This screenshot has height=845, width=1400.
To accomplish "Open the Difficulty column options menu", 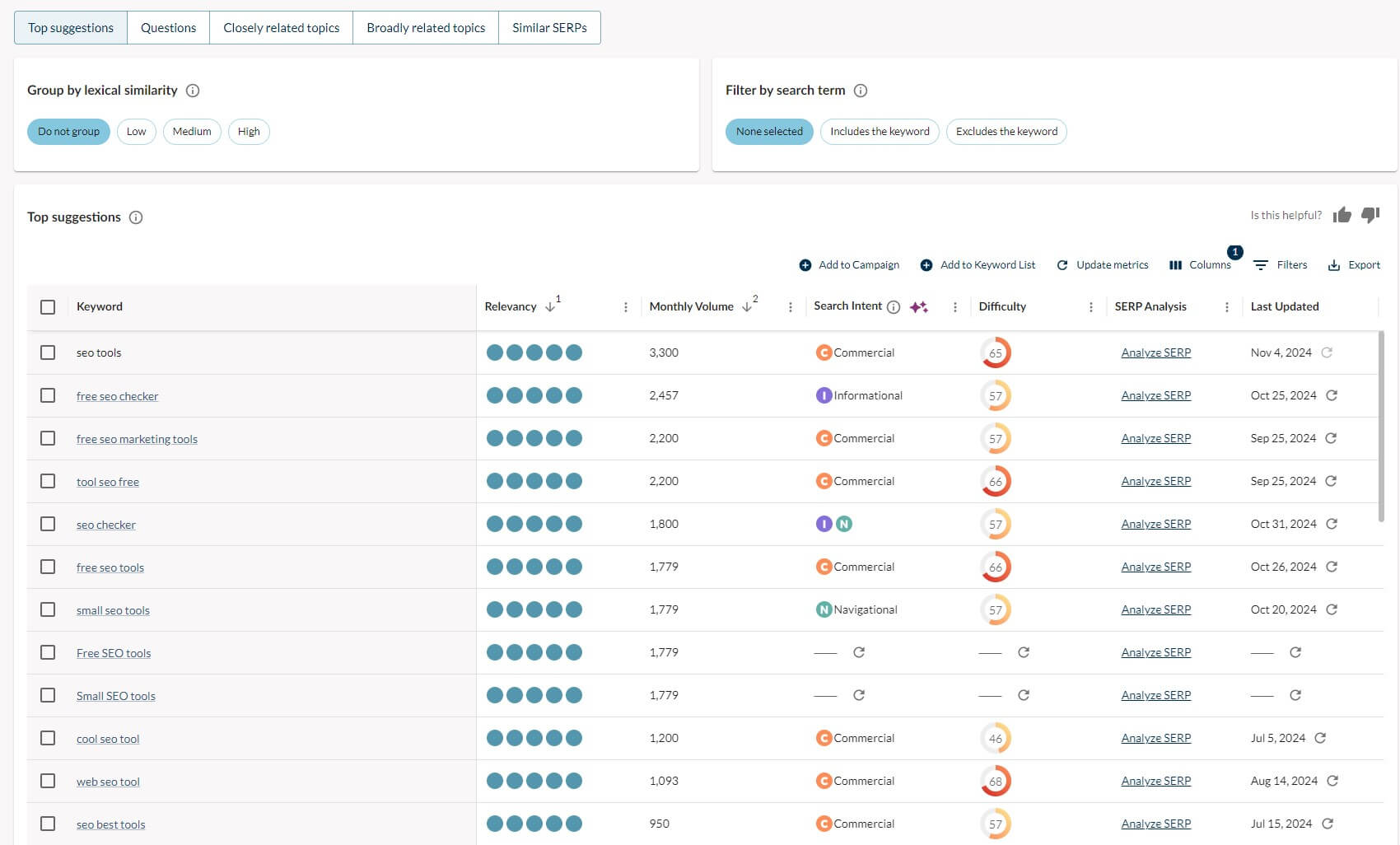I will (1090, 306).
